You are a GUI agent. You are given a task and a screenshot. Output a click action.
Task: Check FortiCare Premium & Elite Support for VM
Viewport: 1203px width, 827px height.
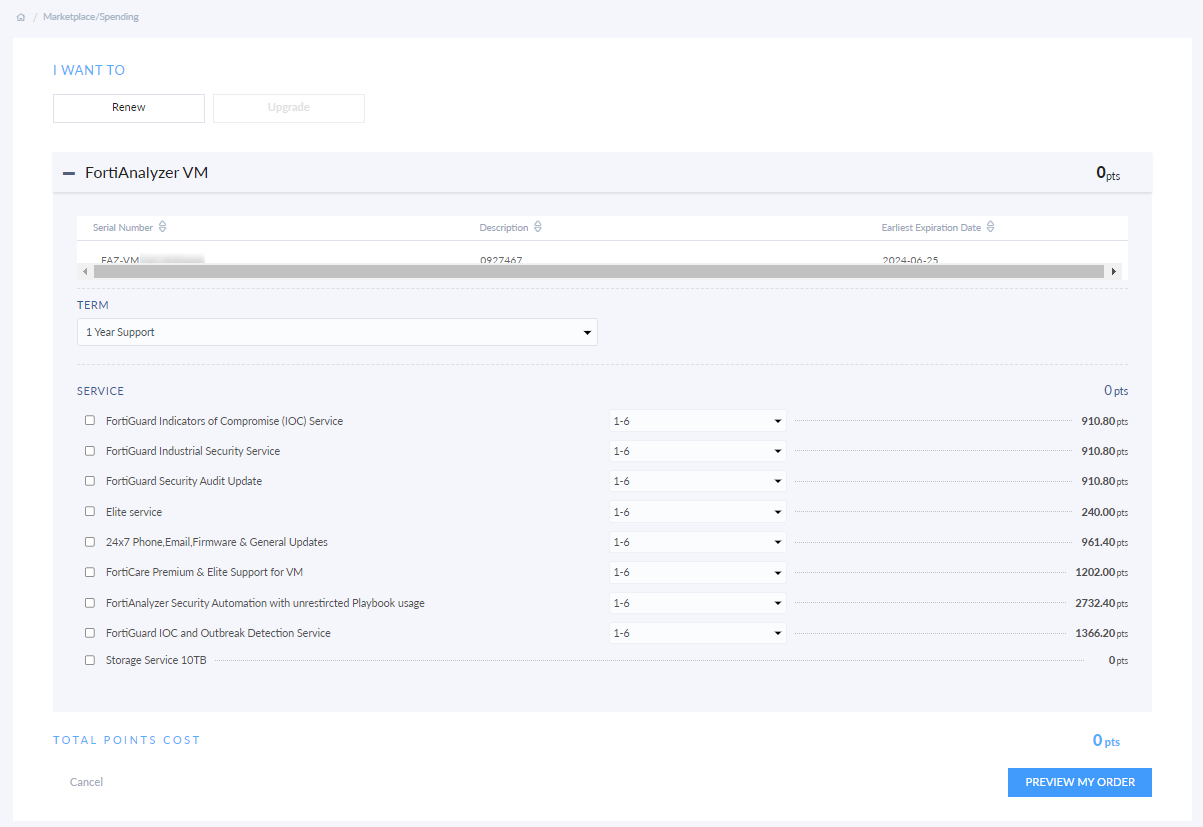(90, 572)
